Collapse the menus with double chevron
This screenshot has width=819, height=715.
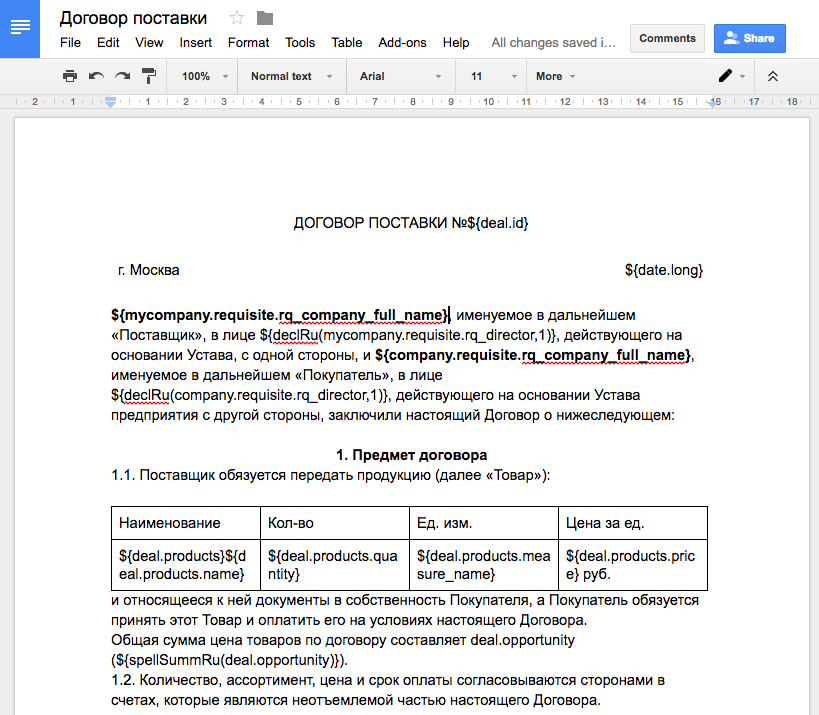(772, 76)
